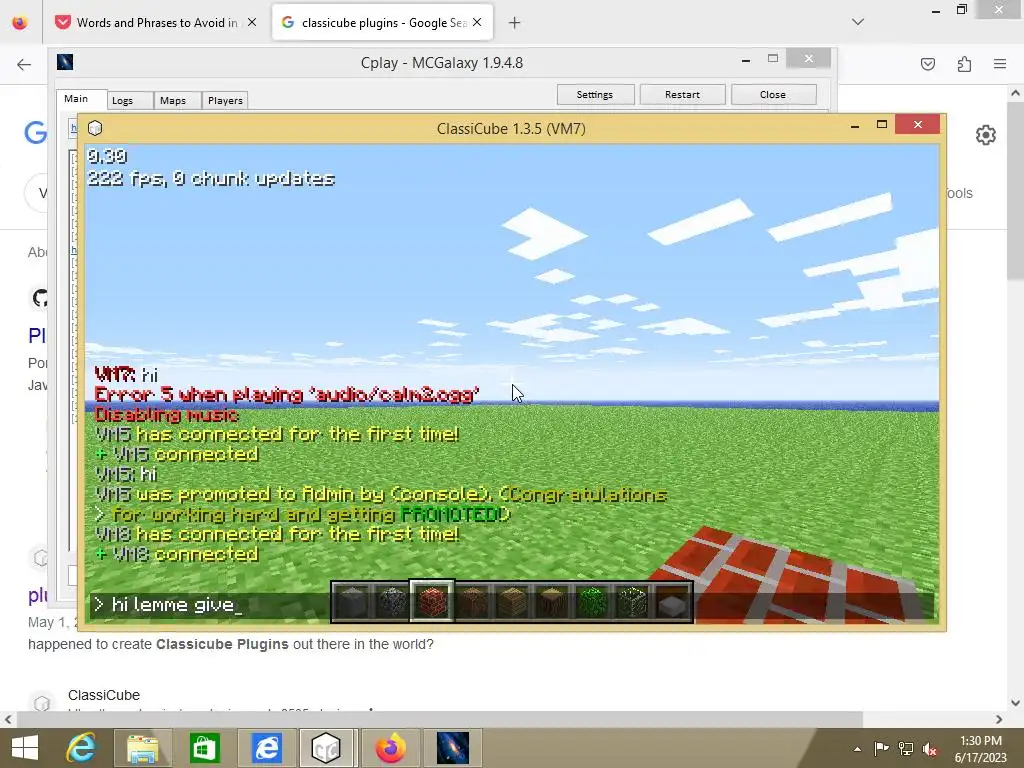This screenshot has width=1024, height=768.
Task: Open the MCGalaxy galaxy taskbar icon
Action: pos(453,748)
